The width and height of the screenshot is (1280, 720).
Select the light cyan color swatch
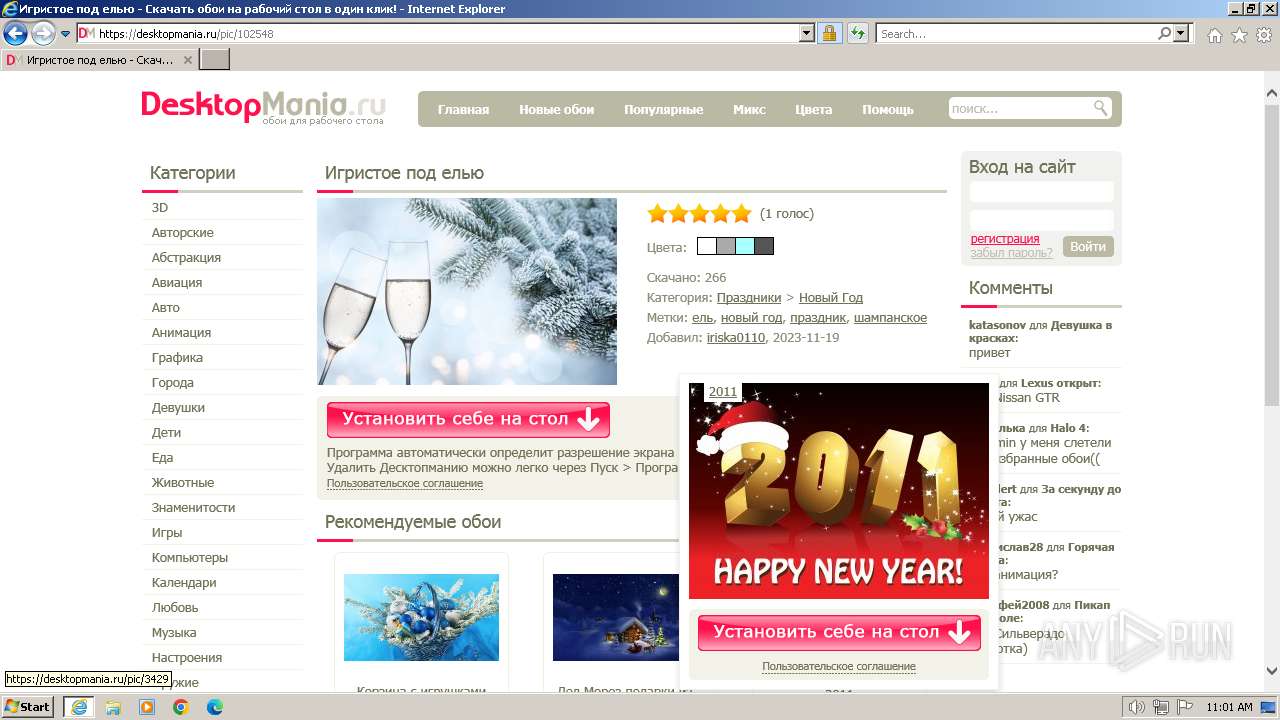coord(745,246)
